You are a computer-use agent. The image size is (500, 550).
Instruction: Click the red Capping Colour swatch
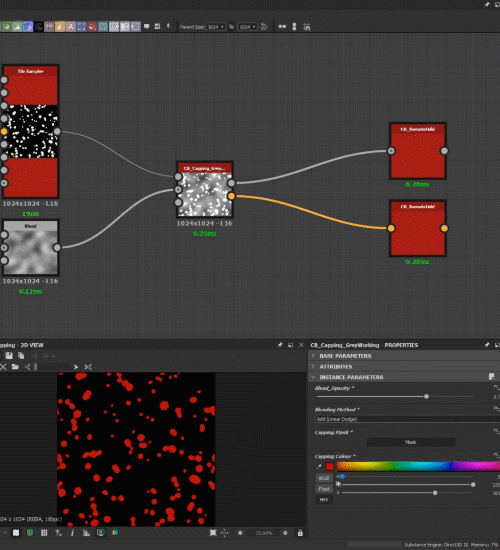point(329,467)
